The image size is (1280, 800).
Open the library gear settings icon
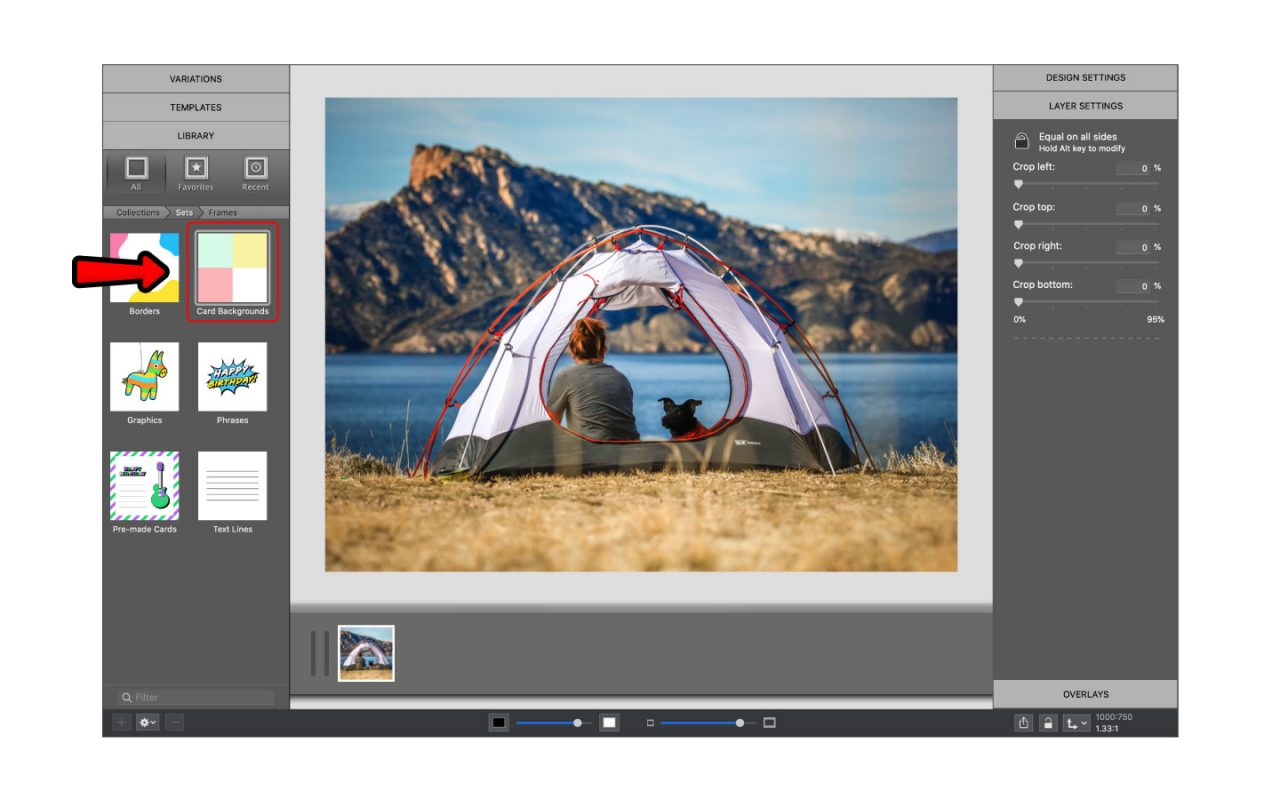[144, 721]
